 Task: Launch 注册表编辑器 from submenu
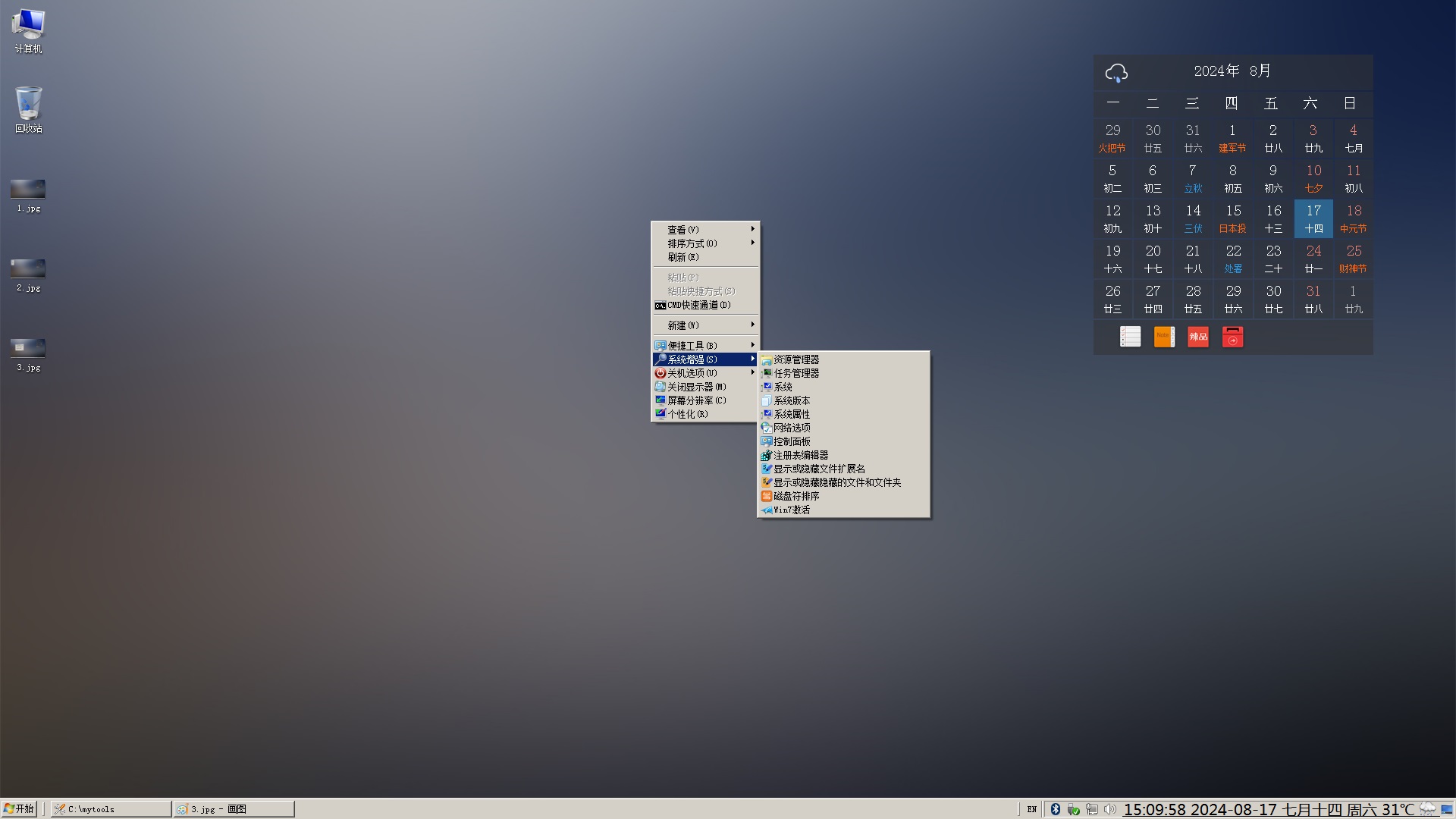pyautogui.click(x=843, y=455)
